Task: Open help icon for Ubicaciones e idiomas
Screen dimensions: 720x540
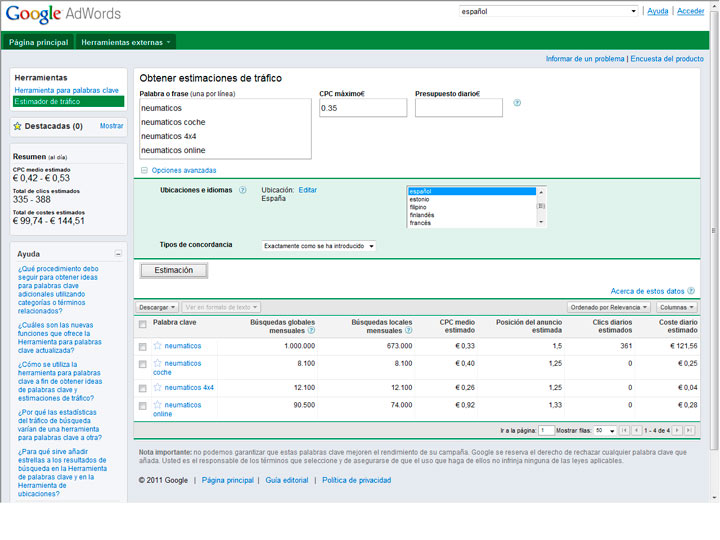Action: 242,190
